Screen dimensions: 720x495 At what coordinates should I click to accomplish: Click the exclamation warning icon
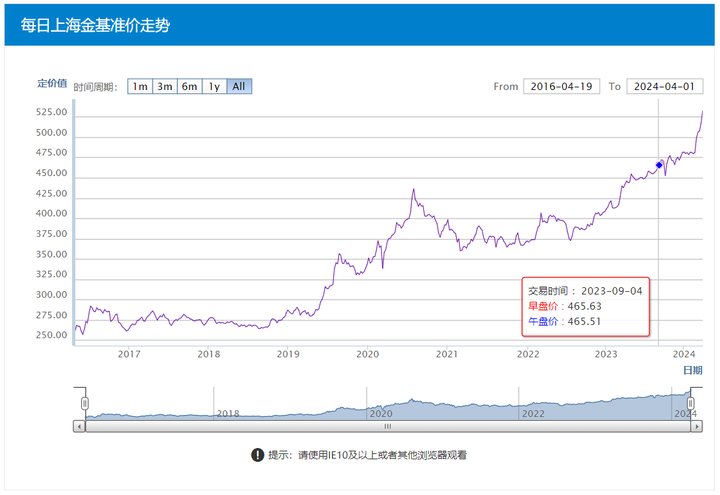[257, 455]
